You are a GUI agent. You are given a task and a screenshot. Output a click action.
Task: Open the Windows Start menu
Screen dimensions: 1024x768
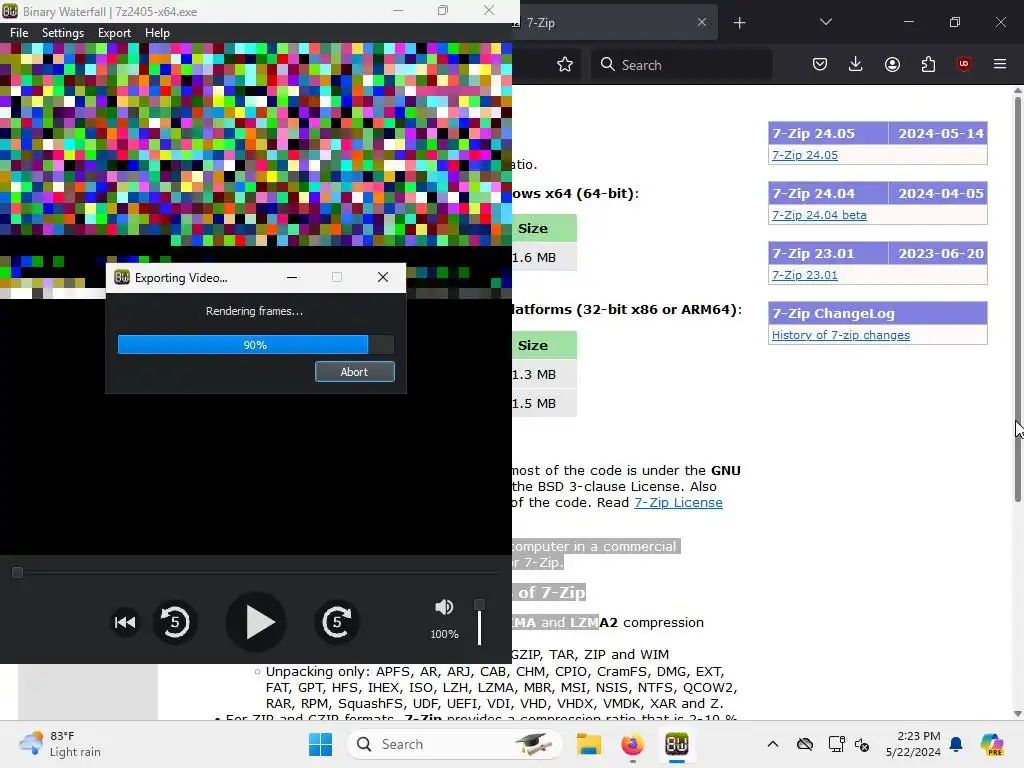[x=320, y=744]
